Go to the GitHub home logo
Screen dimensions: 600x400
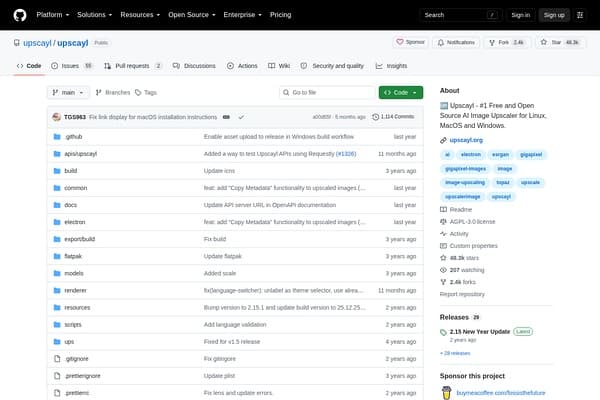[x=20, y=15]
